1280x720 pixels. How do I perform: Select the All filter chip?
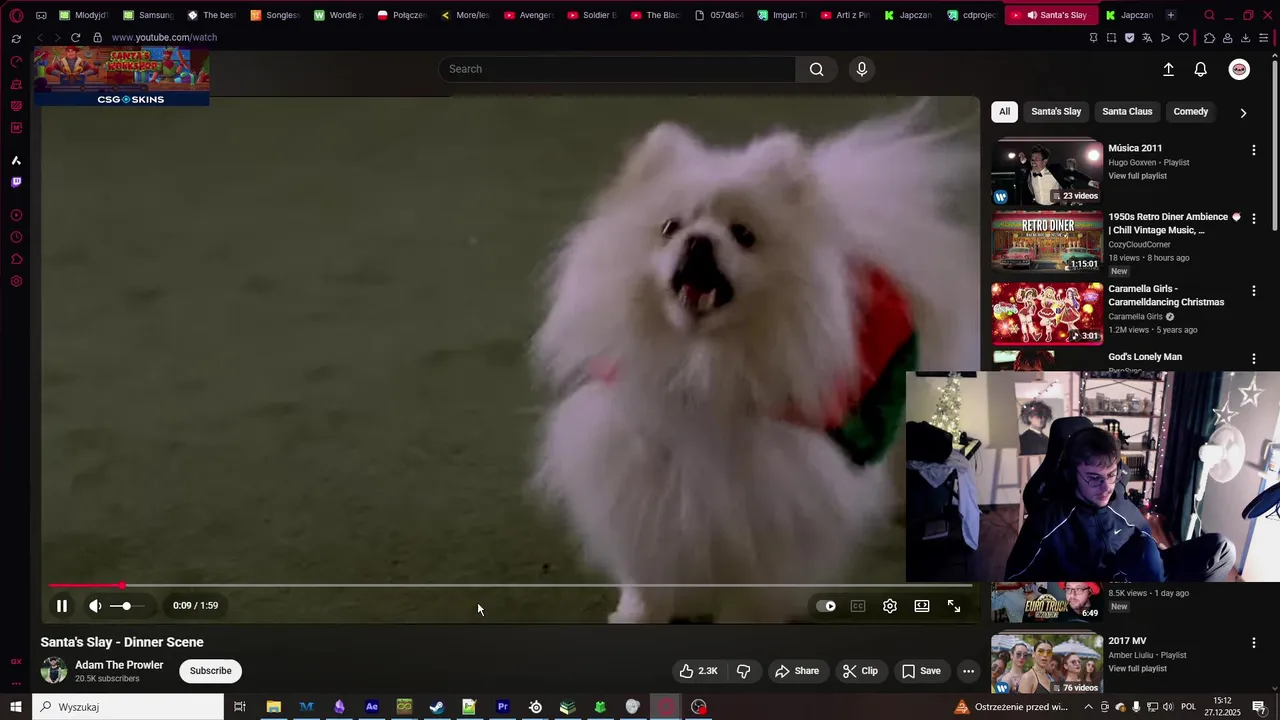(x=1004, y=112)
